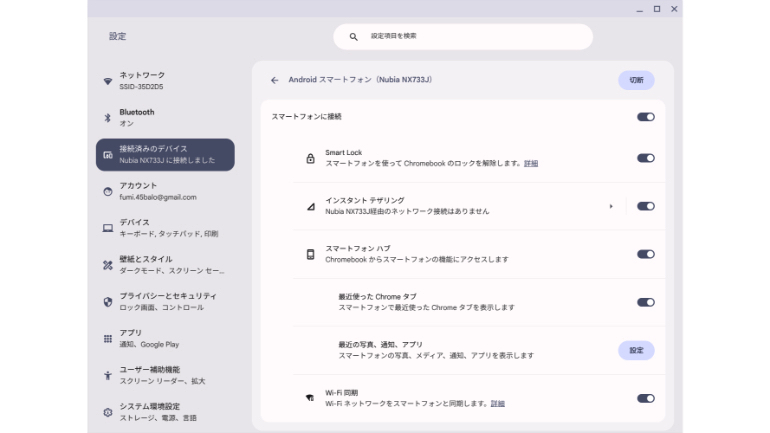
Task: Maximize the settings window
Action: pyautogui.click(x=657, y=9)
